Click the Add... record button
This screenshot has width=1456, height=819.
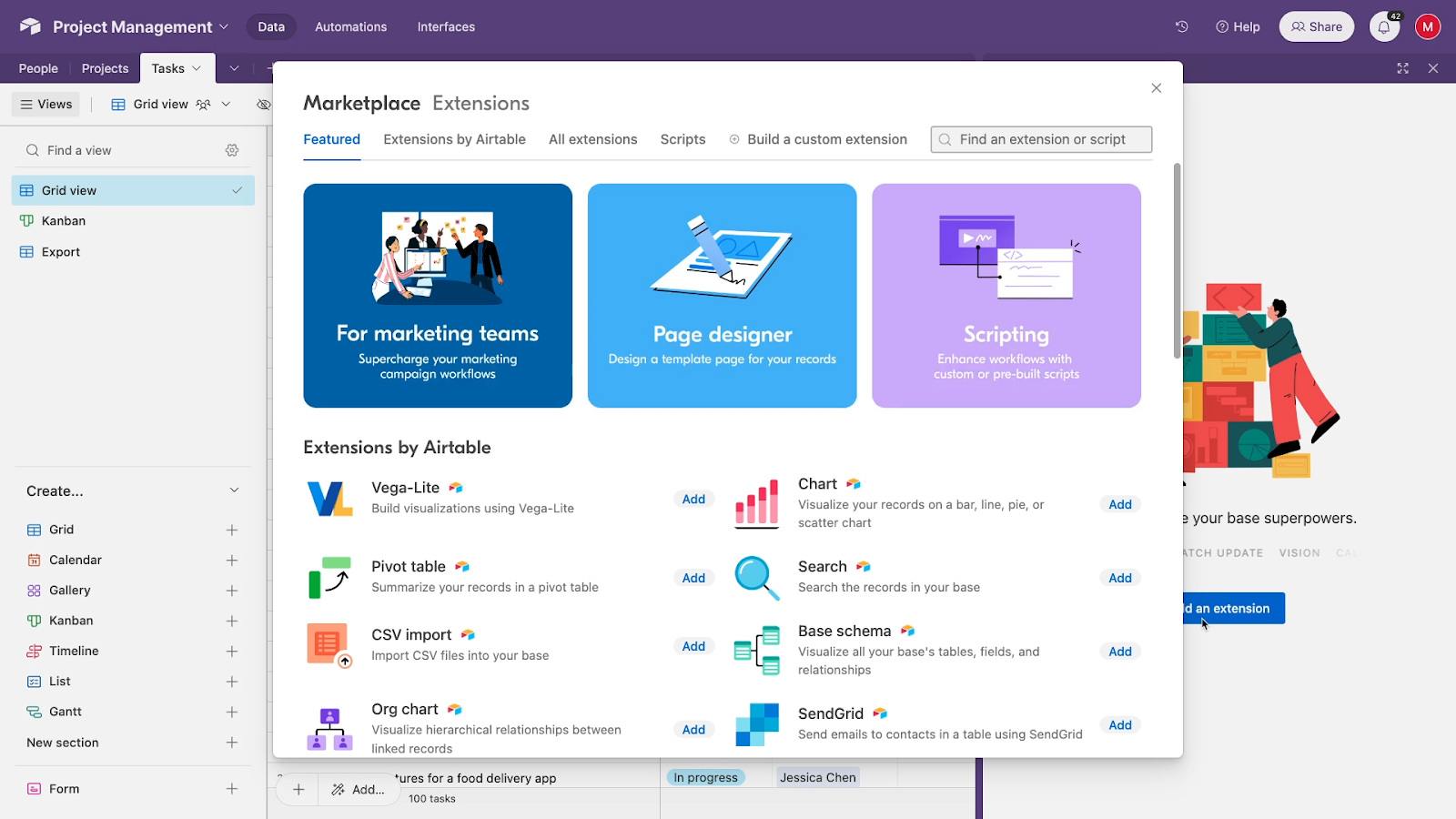[359, 789]
